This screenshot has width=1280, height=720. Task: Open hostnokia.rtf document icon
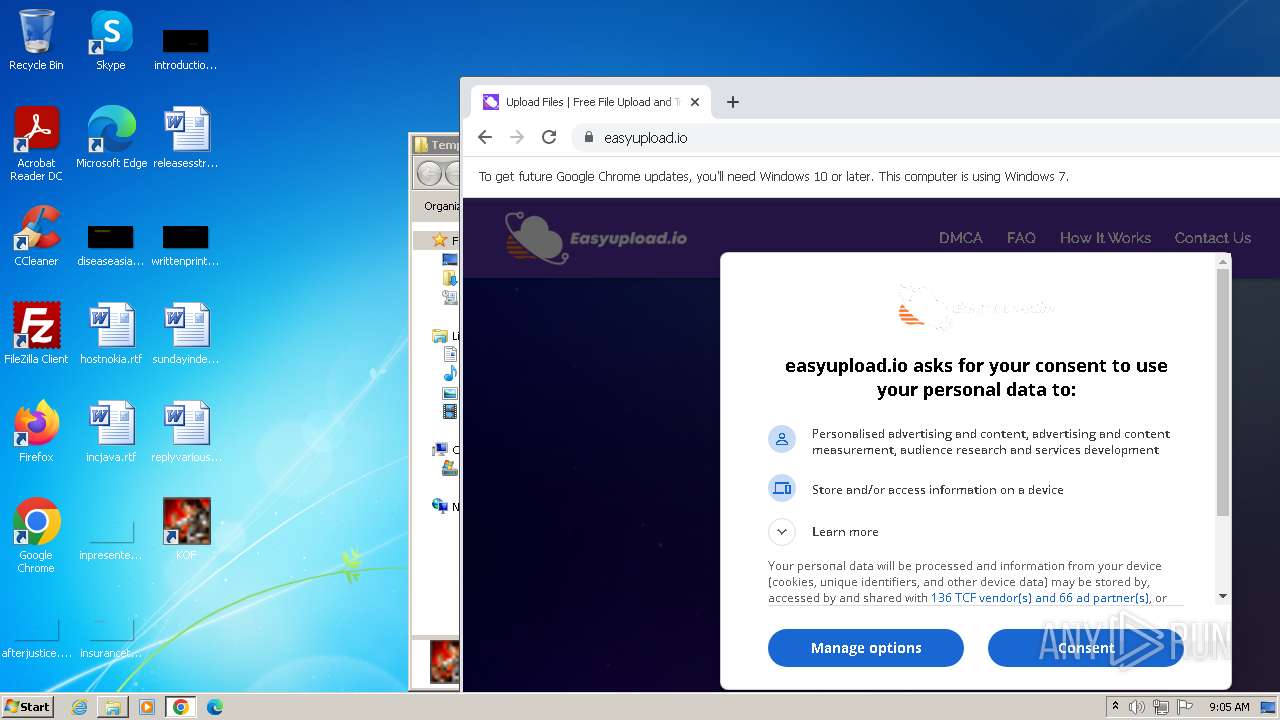click(111, 333)
